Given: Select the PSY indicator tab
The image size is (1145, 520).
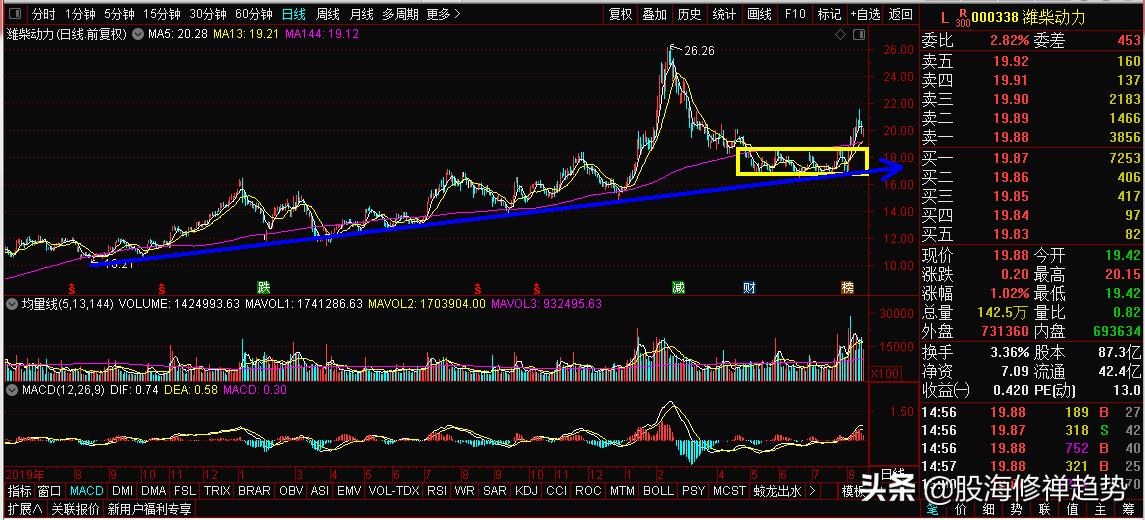Looking at the screenshot, I should tap(693, 491).
